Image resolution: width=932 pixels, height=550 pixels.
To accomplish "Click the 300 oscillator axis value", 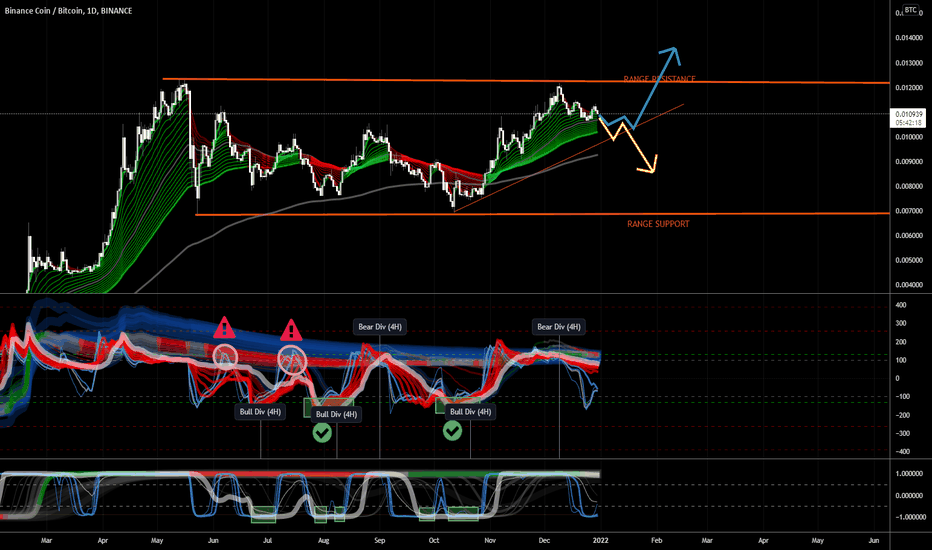I will coord(901,323).
